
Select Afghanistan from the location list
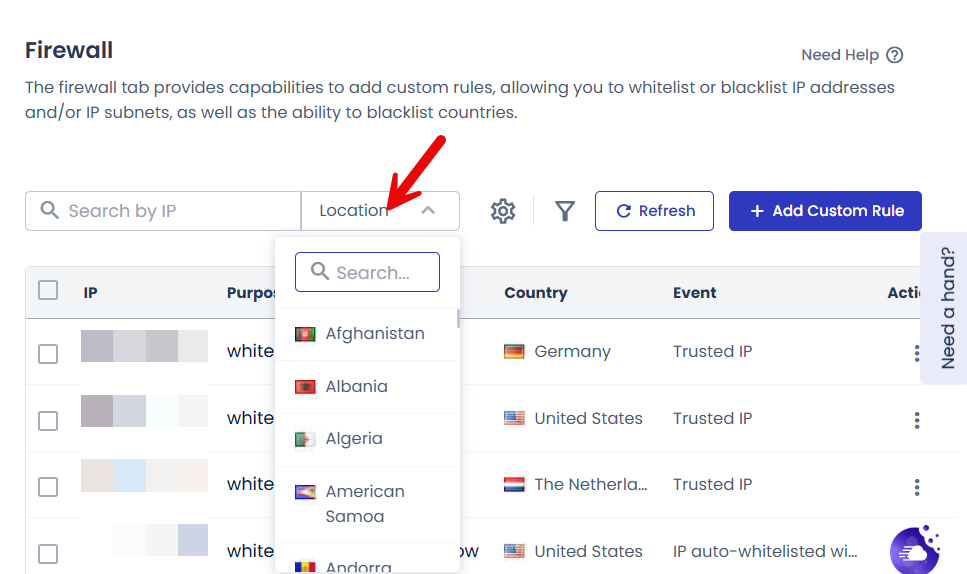click(x=368, y=334)
